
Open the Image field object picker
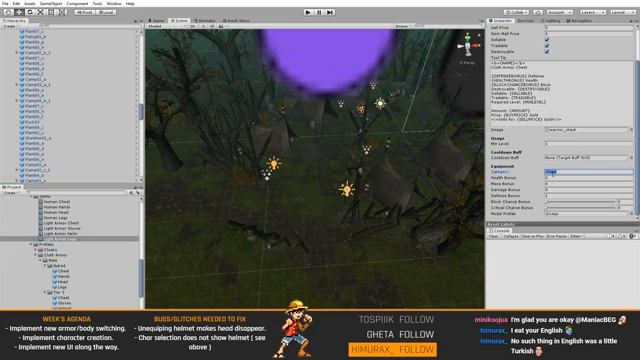point(631,130)
